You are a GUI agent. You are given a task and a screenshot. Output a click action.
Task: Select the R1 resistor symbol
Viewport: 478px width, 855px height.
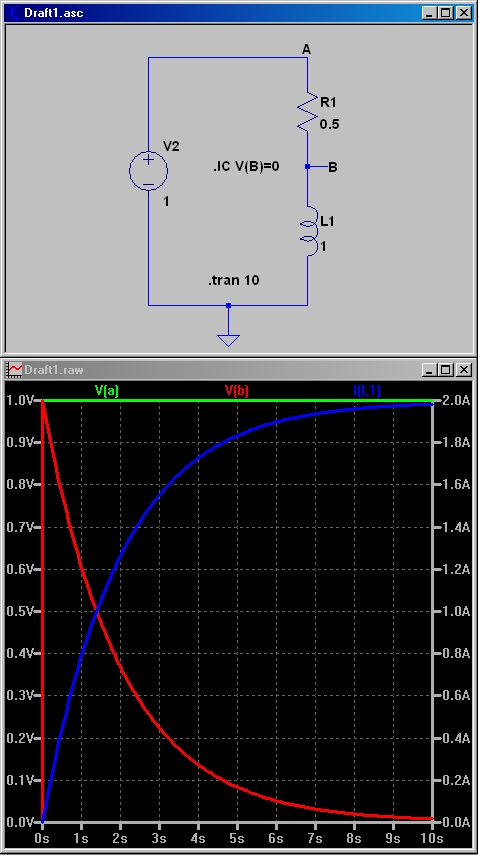307,111
